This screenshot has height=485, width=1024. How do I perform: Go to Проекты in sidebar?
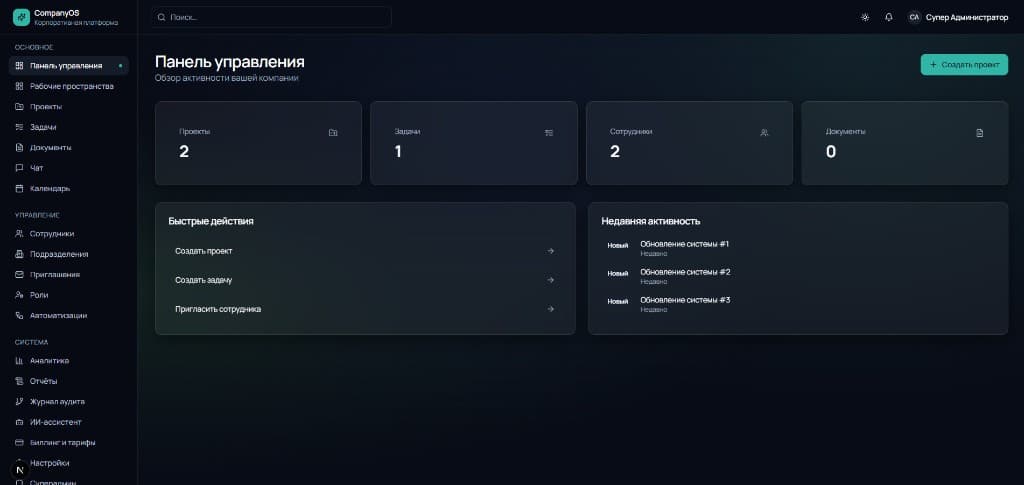coord(69,106)
